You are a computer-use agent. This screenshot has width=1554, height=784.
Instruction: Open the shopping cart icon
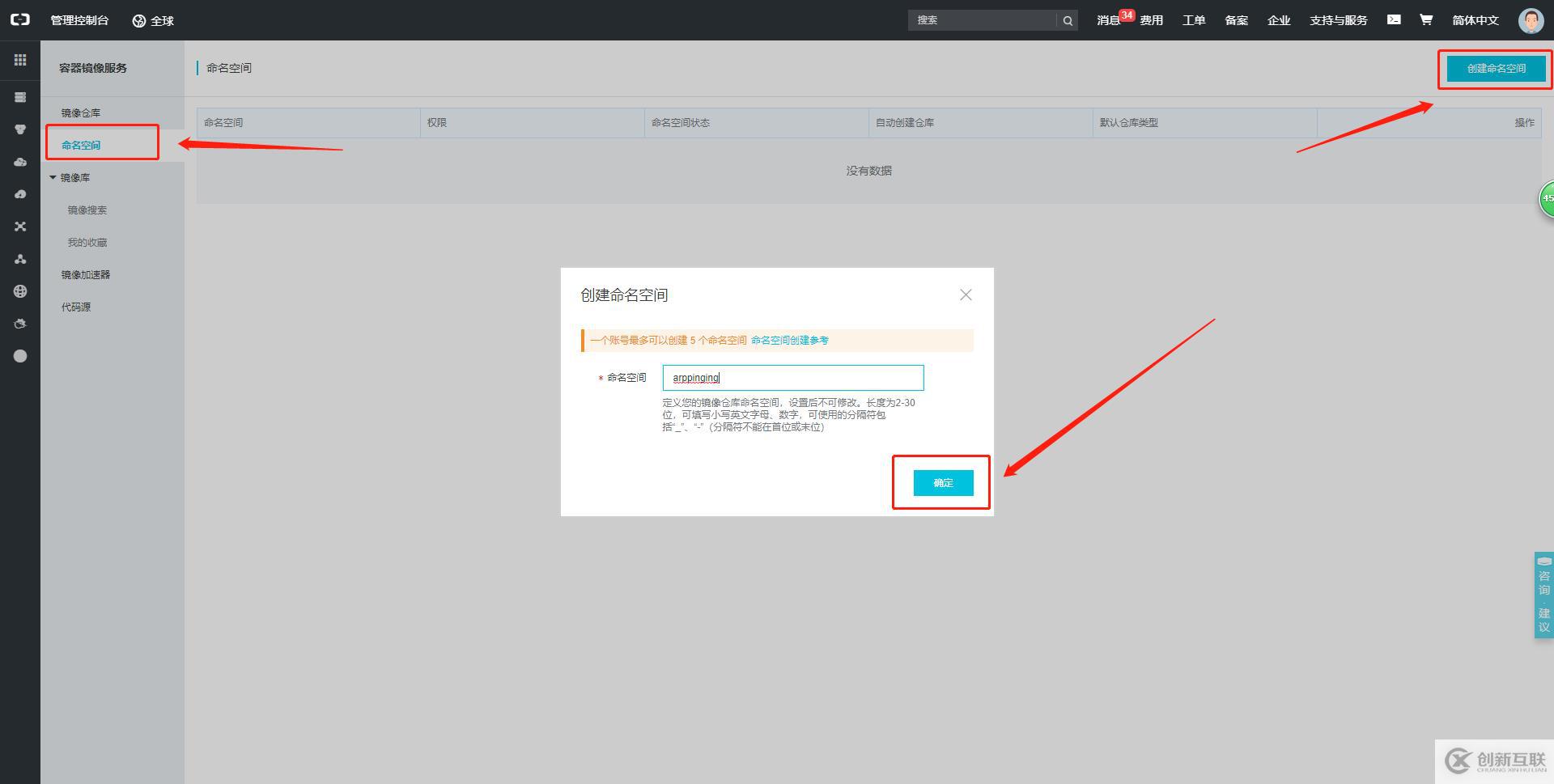[x=1426, y=19]
